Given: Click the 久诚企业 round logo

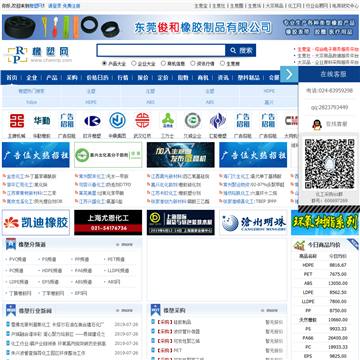Looking at the screenshot, I should (193, 121).
